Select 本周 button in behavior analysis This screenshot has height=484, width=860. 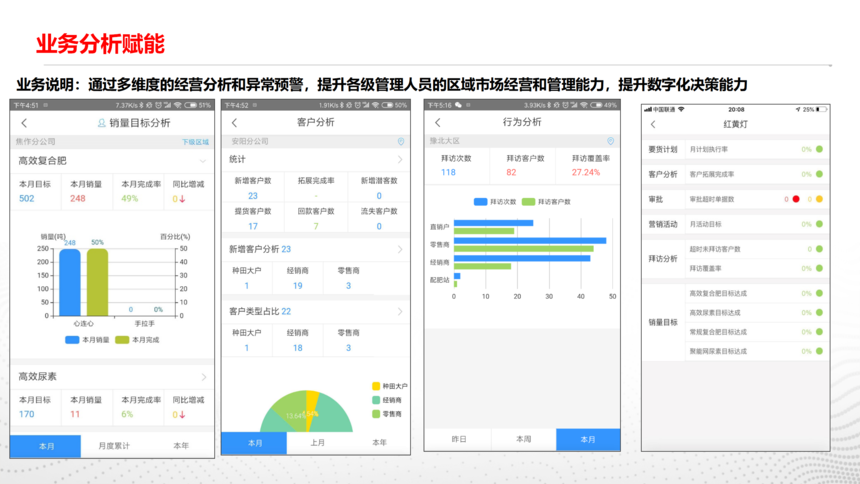(523, 439)
